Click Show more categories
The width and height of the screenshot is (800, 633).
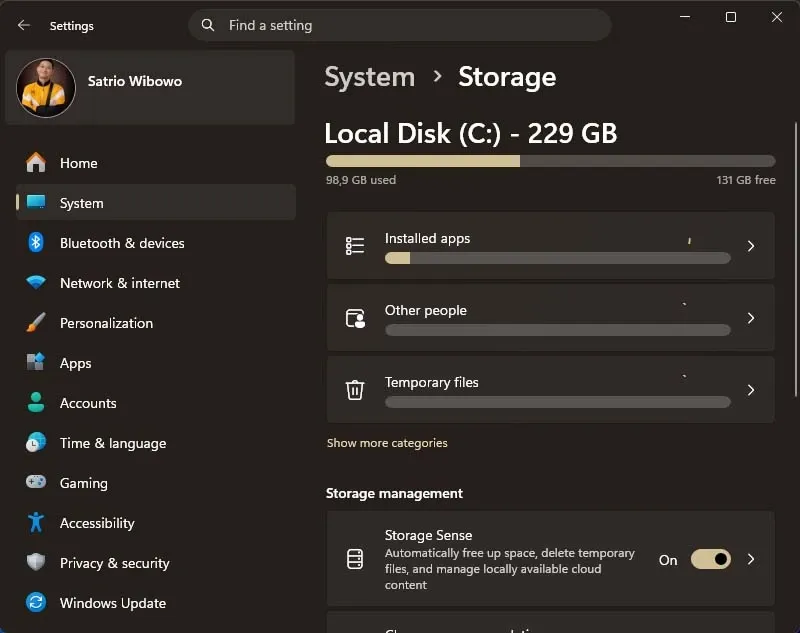point(387,442)
